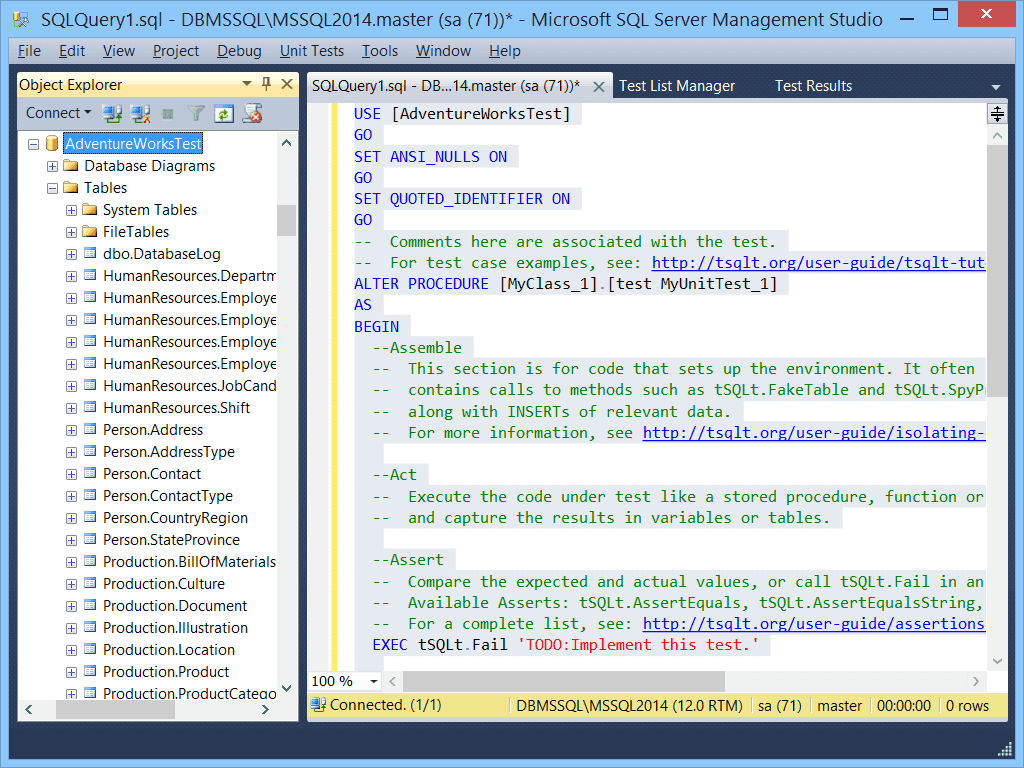Open Object Explorer window position dropdown
The height and width of the screenshot is (768, 1024).
click(247, 84)
